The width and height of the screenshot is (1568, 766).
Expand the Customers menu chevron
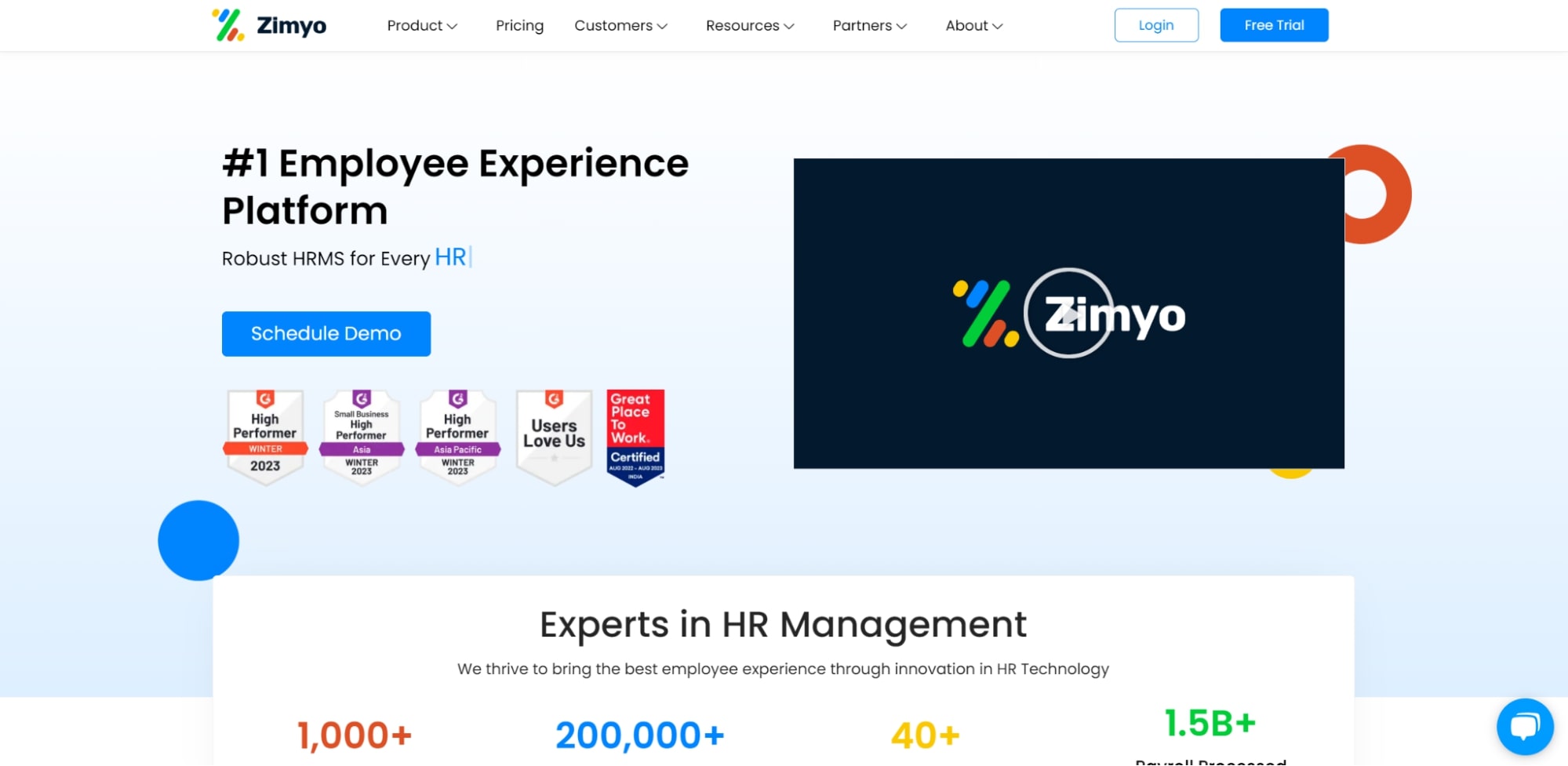pyautogui.click(x=663, y=26)
